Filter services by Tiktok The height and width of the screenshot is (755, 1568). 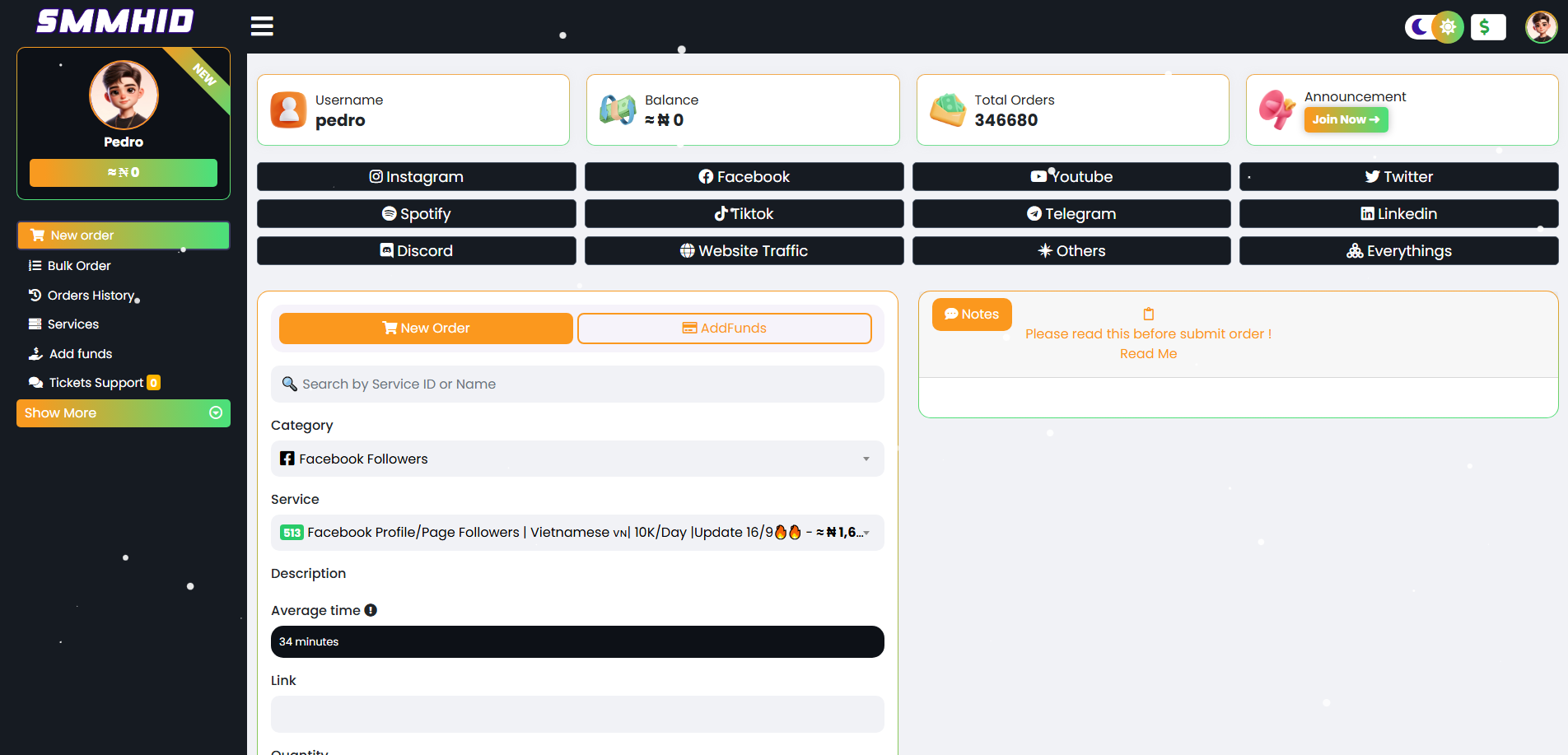(744, 213)
